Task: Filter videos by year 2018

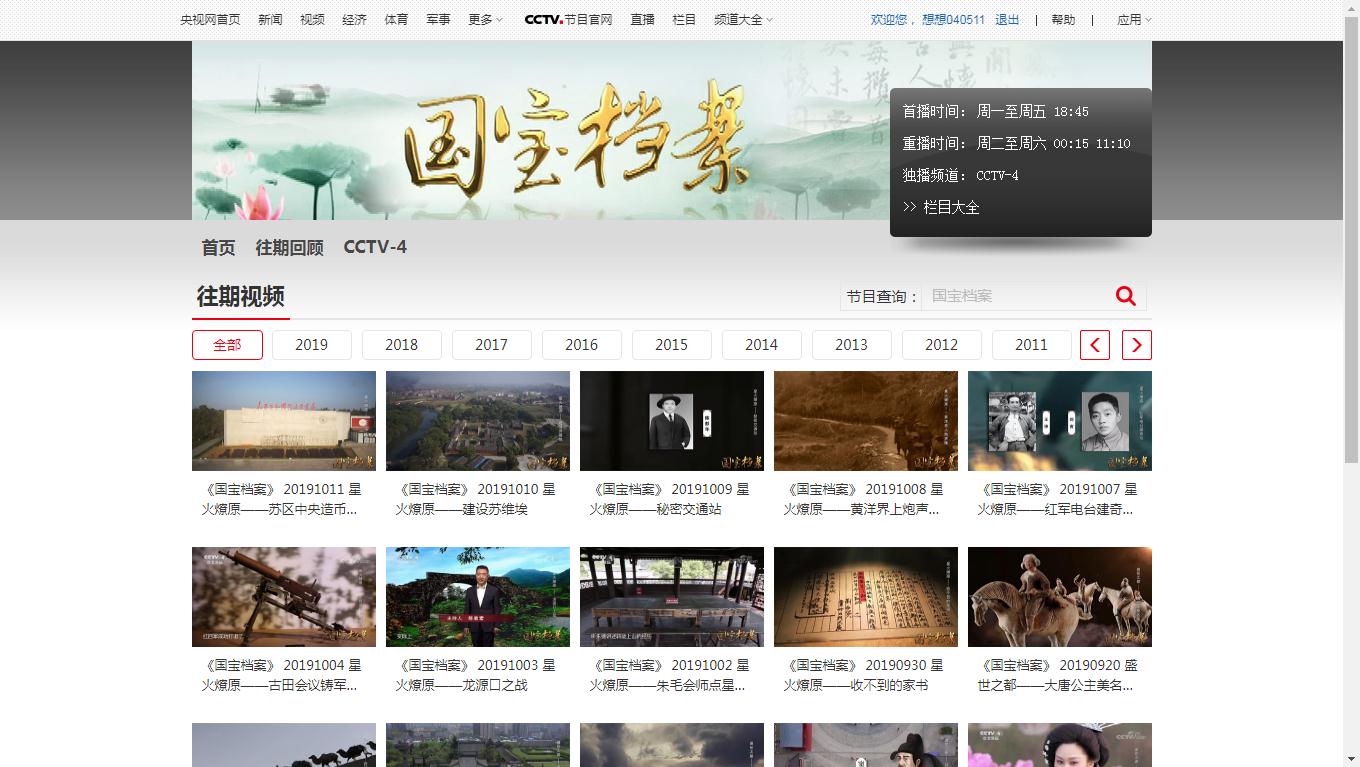Action: coord(402,345)
